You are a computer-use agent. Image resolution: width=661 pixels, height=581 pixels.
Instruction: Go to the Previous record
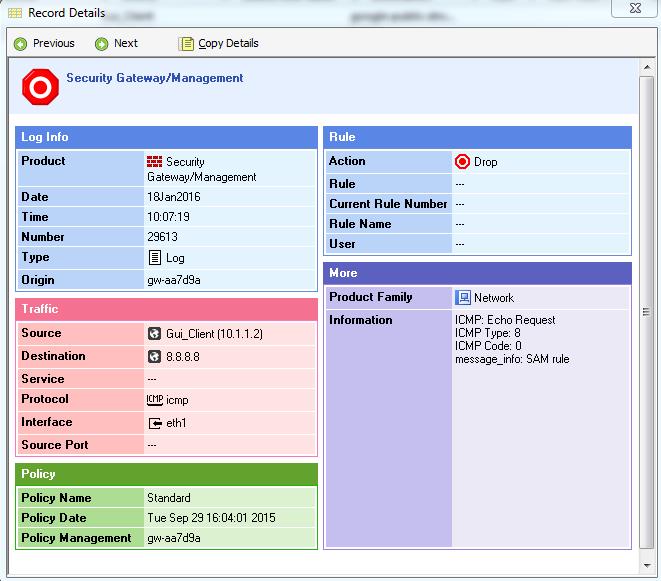[53, 44]
